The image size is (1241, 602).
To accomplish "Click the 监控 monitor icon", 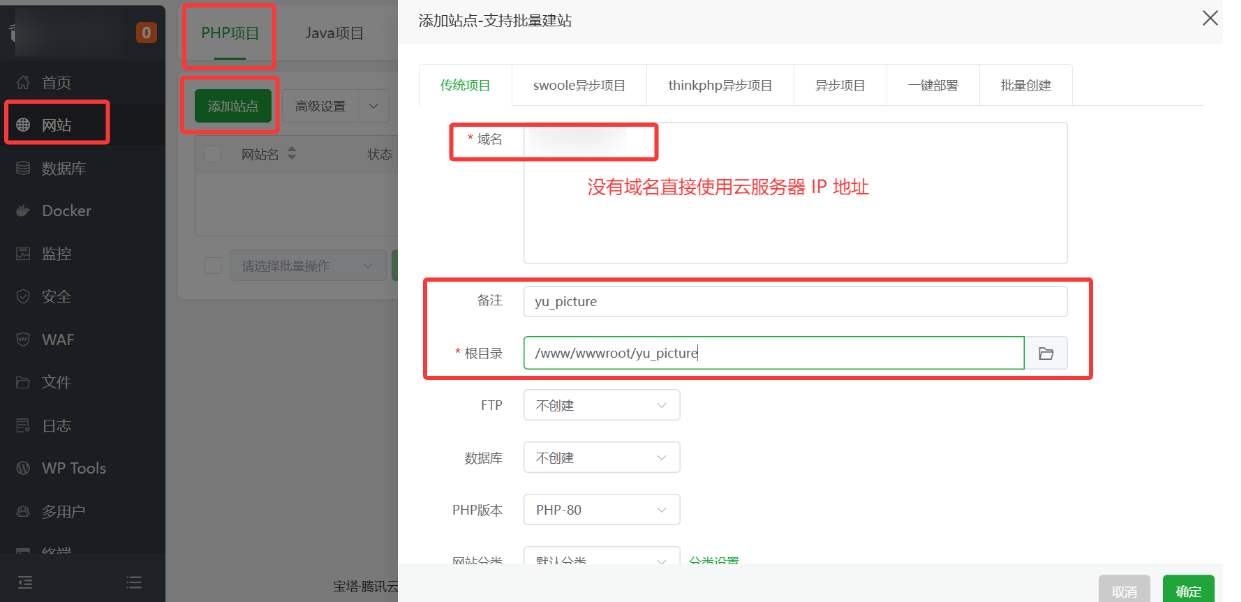I will [x=23, y=254].
